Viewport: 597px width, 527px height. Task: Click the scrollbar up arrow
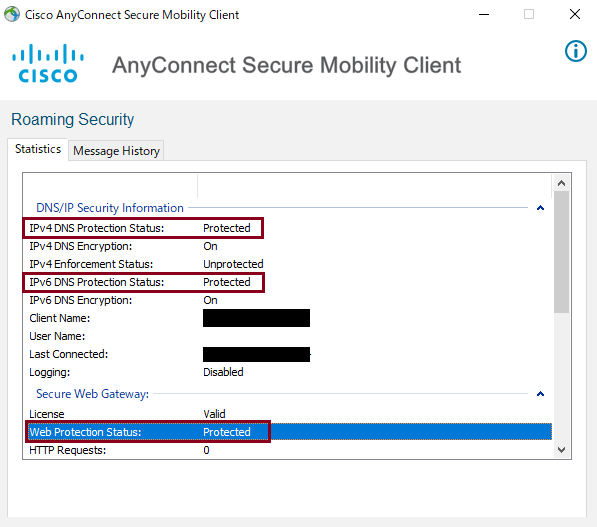(x=561, y=183)
